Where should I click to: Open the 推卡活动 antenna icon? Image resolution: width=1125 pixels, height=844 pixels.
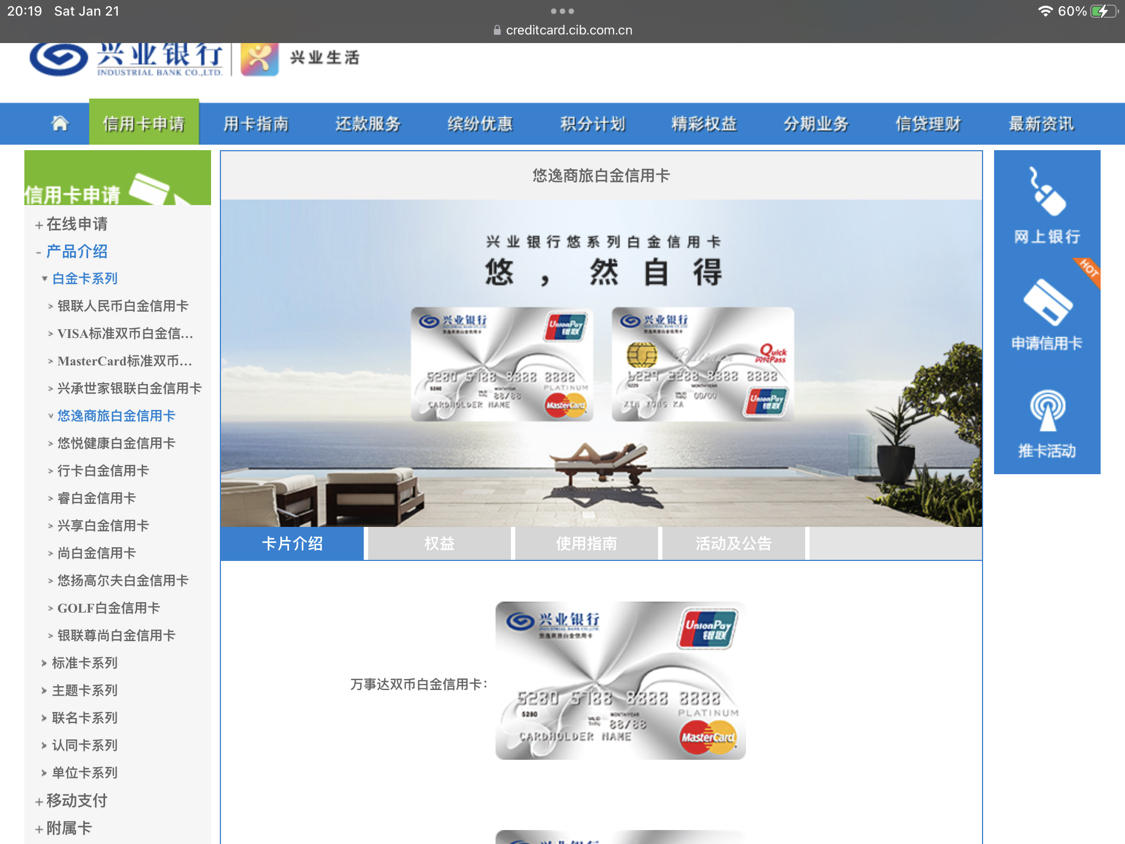click(x=1048, y=410)
